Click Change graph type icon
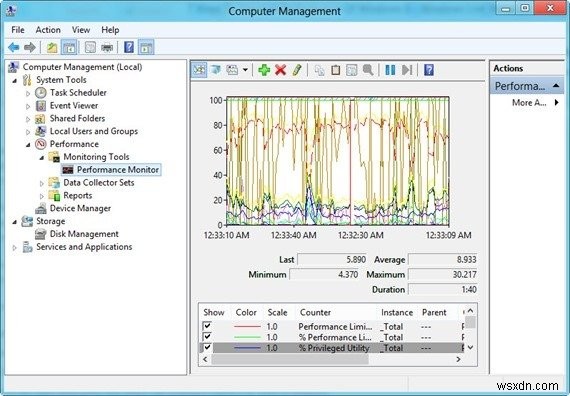The width and height of the screenshot is (570, 396). tap(232, 70)
